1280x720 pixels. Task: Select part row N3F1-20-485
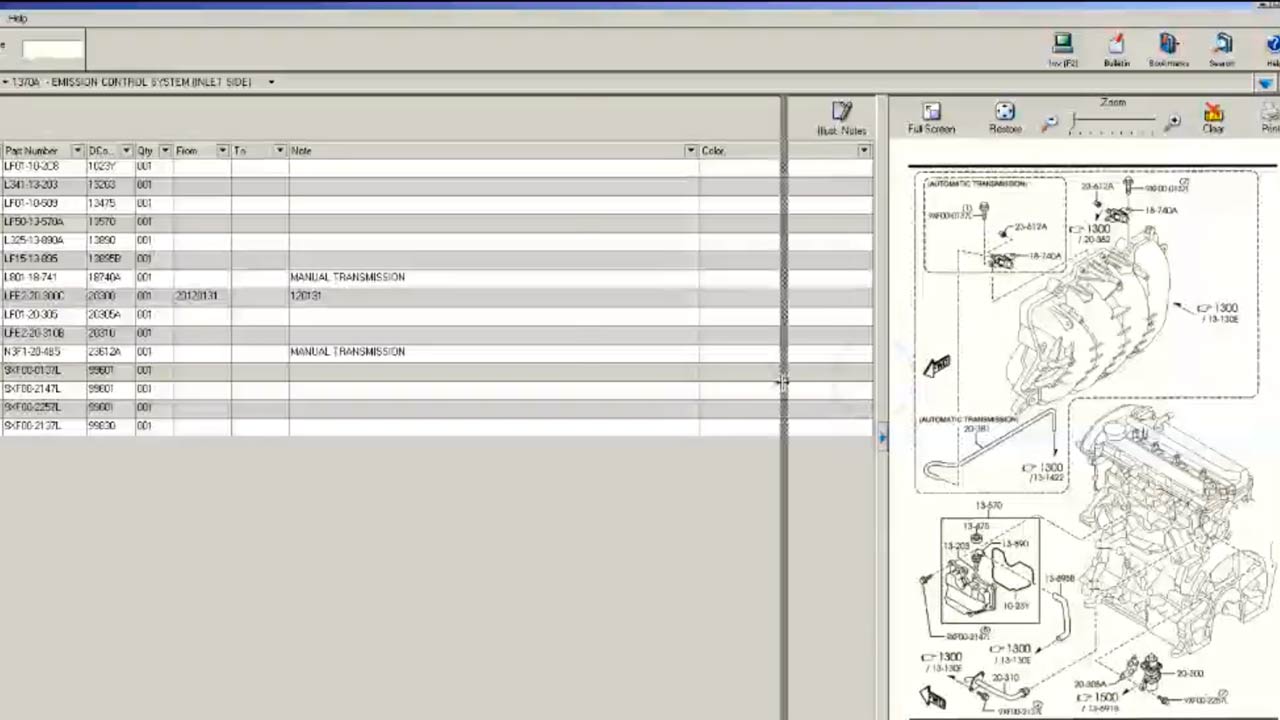[436, 351]
